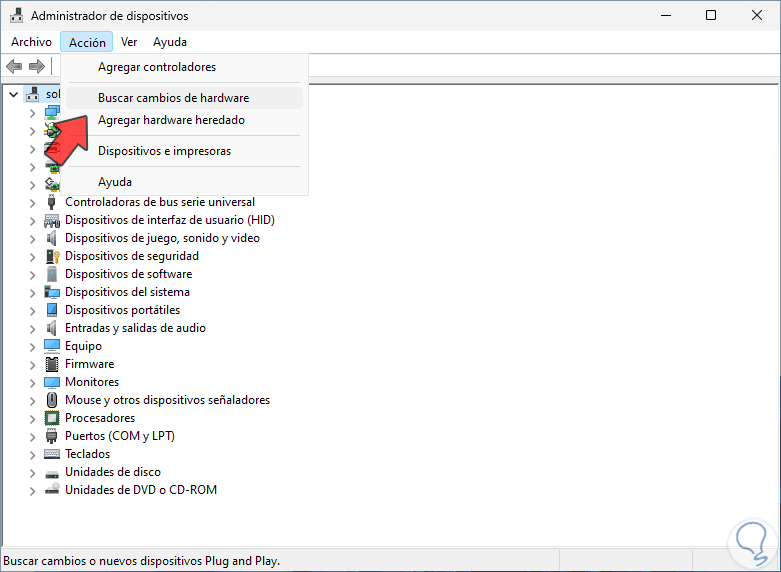Select Dispositivos del sistema row
The width and height of the screenshot is (781, 572).
pos(127,292)
